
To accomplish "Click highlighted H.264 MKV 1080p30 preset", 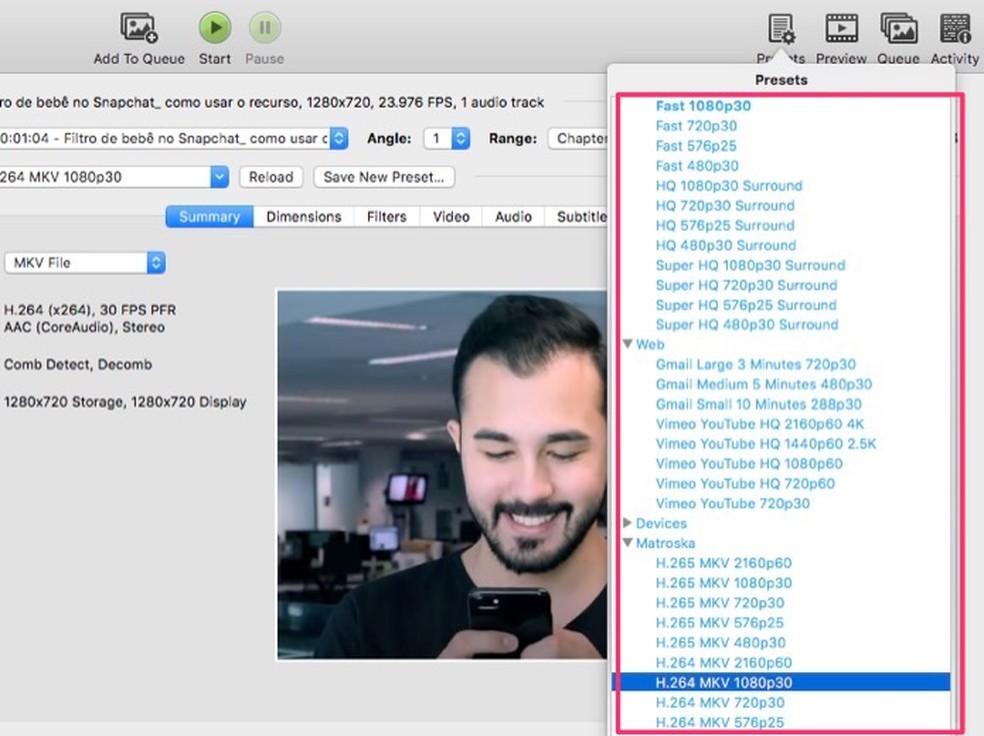I will point(781,683).
